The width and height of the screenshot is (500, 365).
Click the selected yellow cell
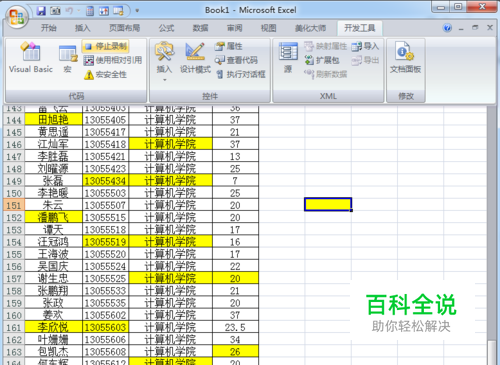click(328, 204)
